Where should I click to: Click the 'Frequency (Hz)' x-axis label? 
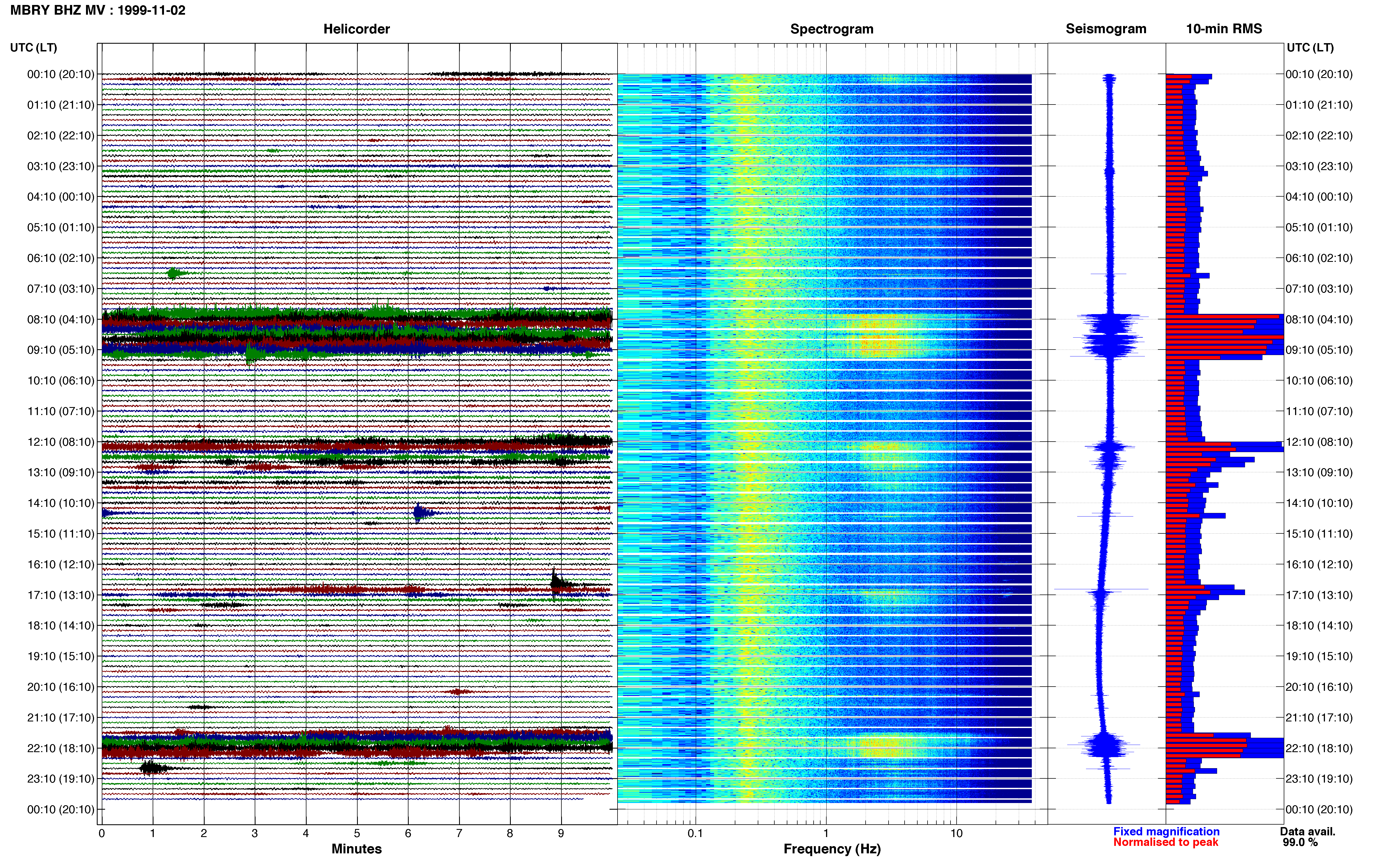832,848
